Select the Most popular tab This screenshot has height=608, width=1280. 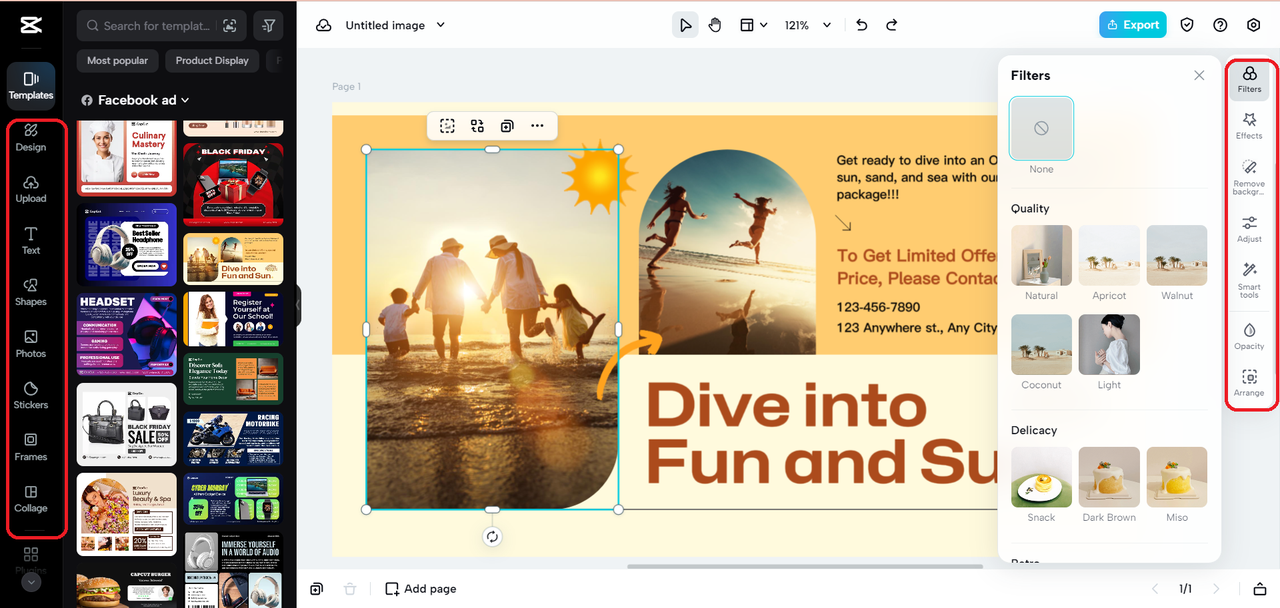(x=117, y=61)
